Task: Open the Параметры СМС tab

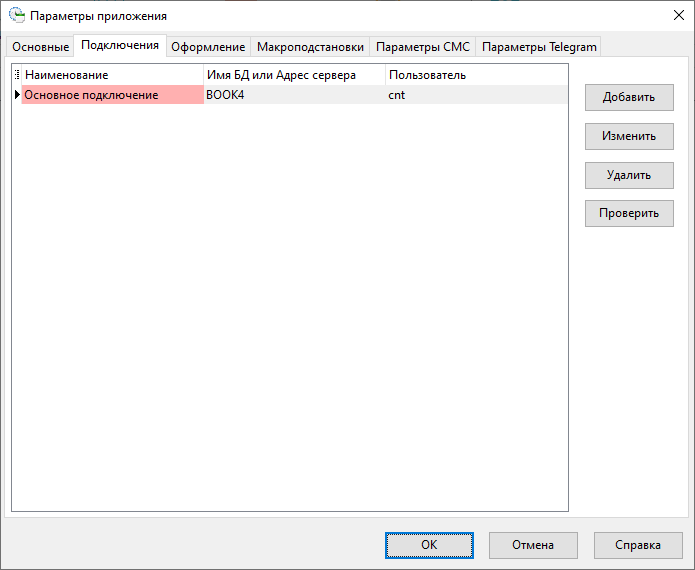Action: [x=422, y=47]
